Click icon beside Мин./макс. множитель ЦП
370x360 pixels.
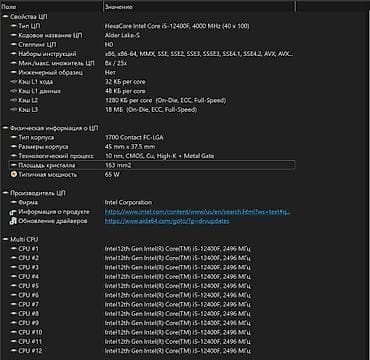point(14,63)
